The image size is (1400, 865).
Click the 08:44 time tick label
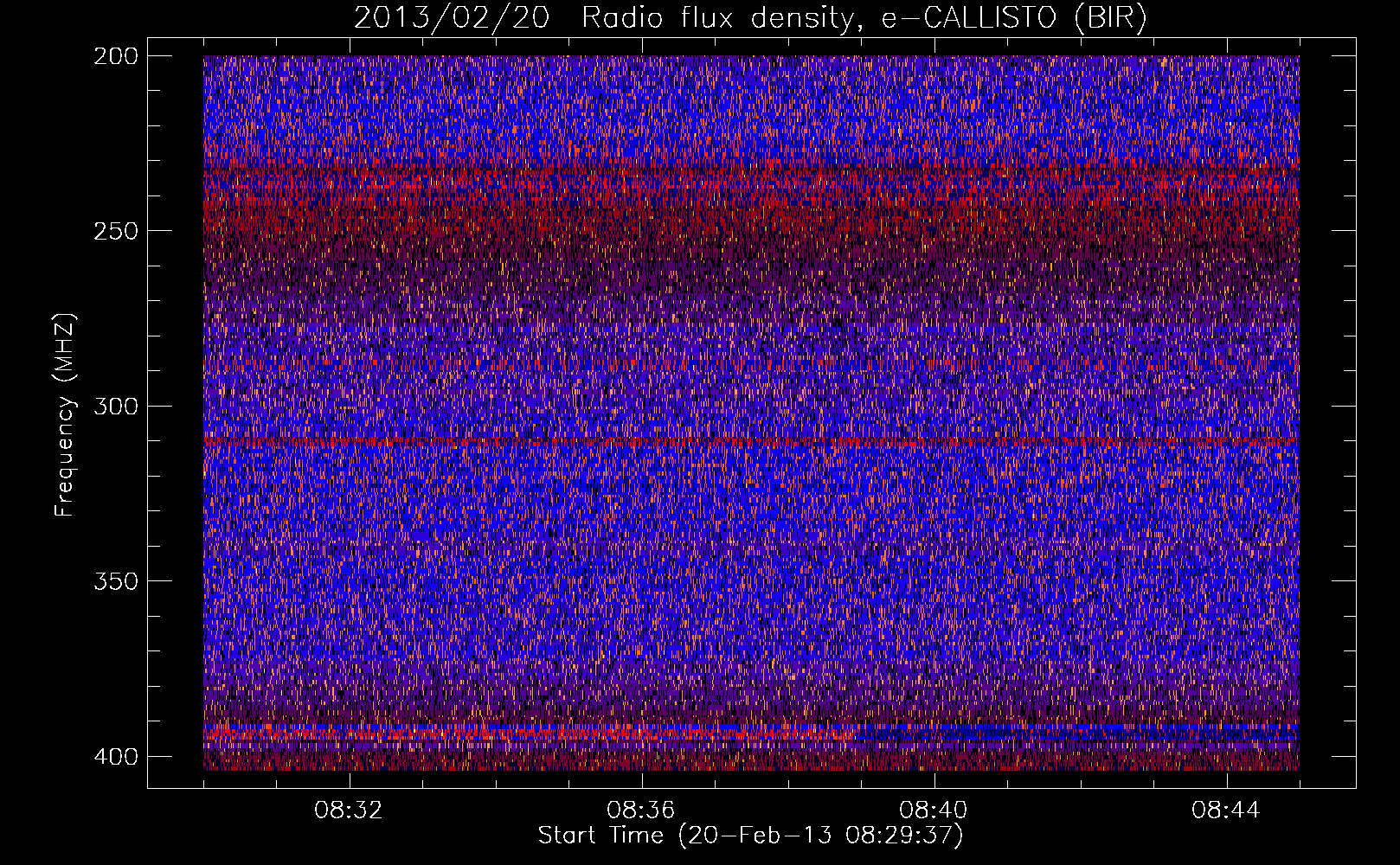[x=1226, y=811]
